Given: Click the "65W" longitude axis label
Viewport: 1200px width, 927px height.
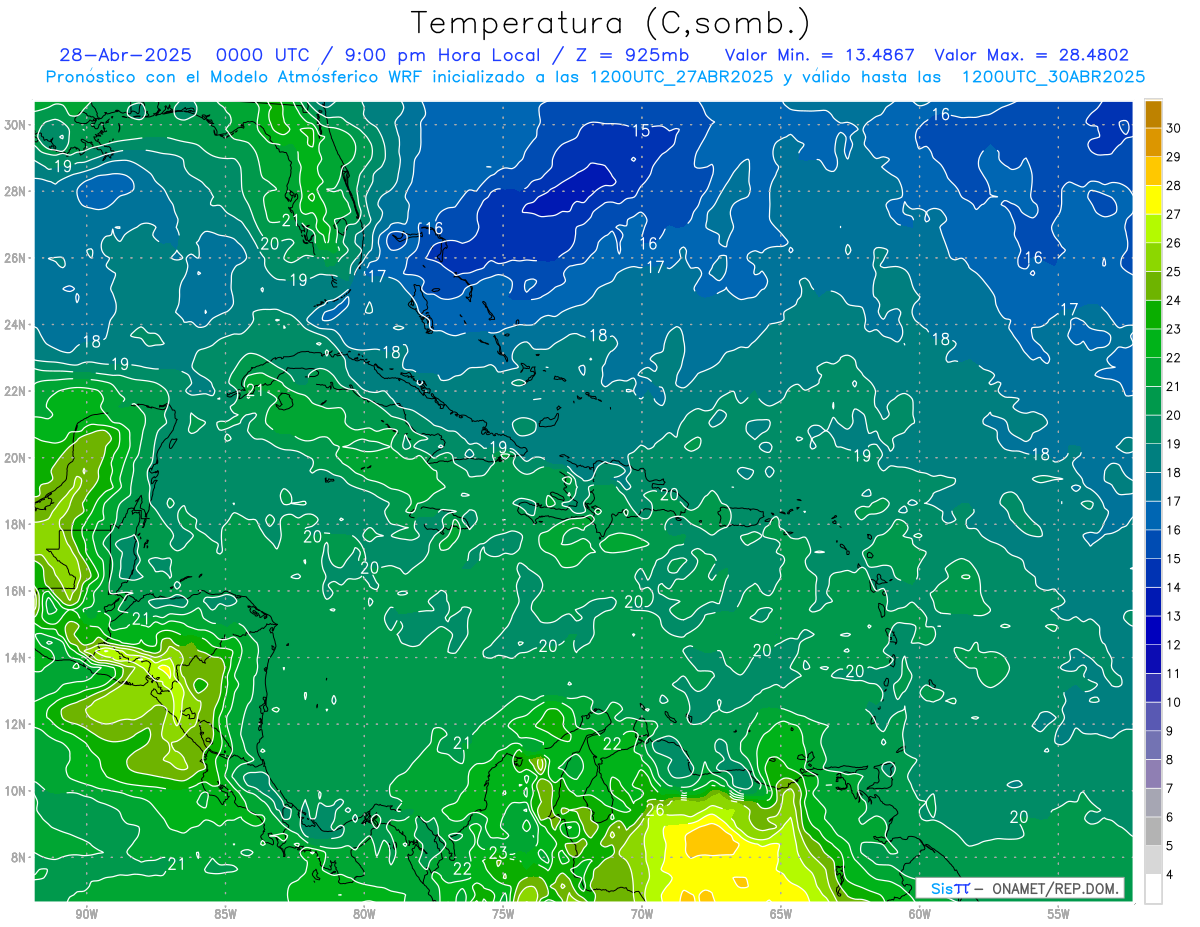Looking at the screenshot, I should [x=781, y=914].
